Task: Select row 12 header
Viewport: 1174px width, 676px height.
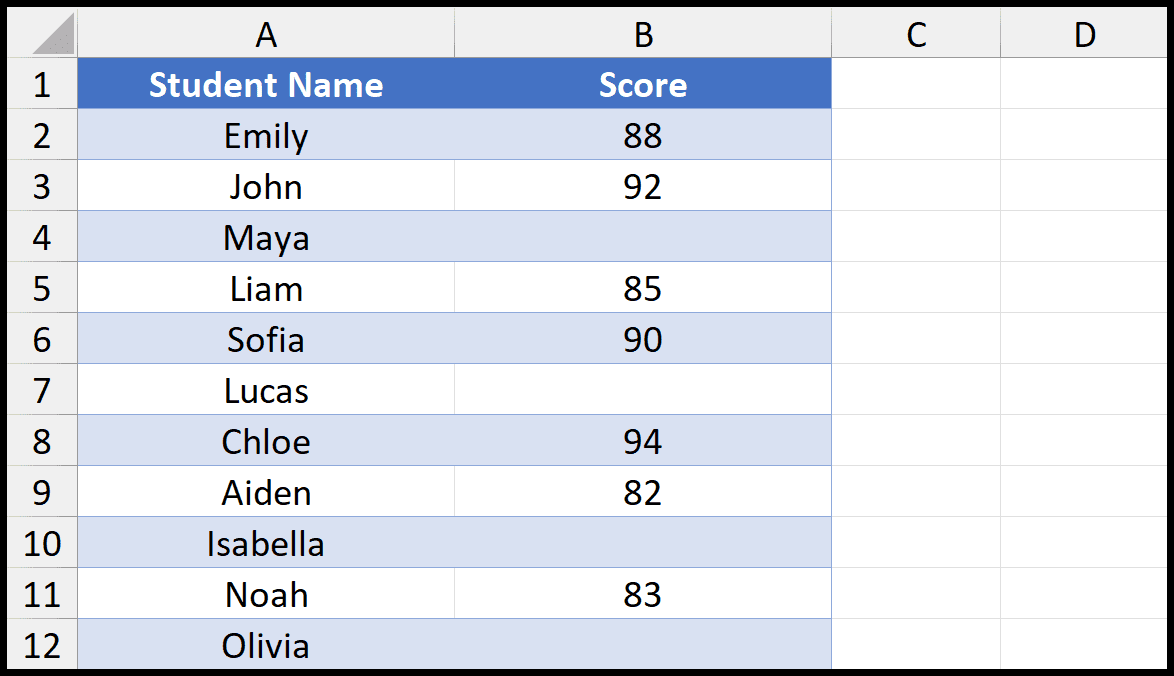Action: tap(42, 645)
